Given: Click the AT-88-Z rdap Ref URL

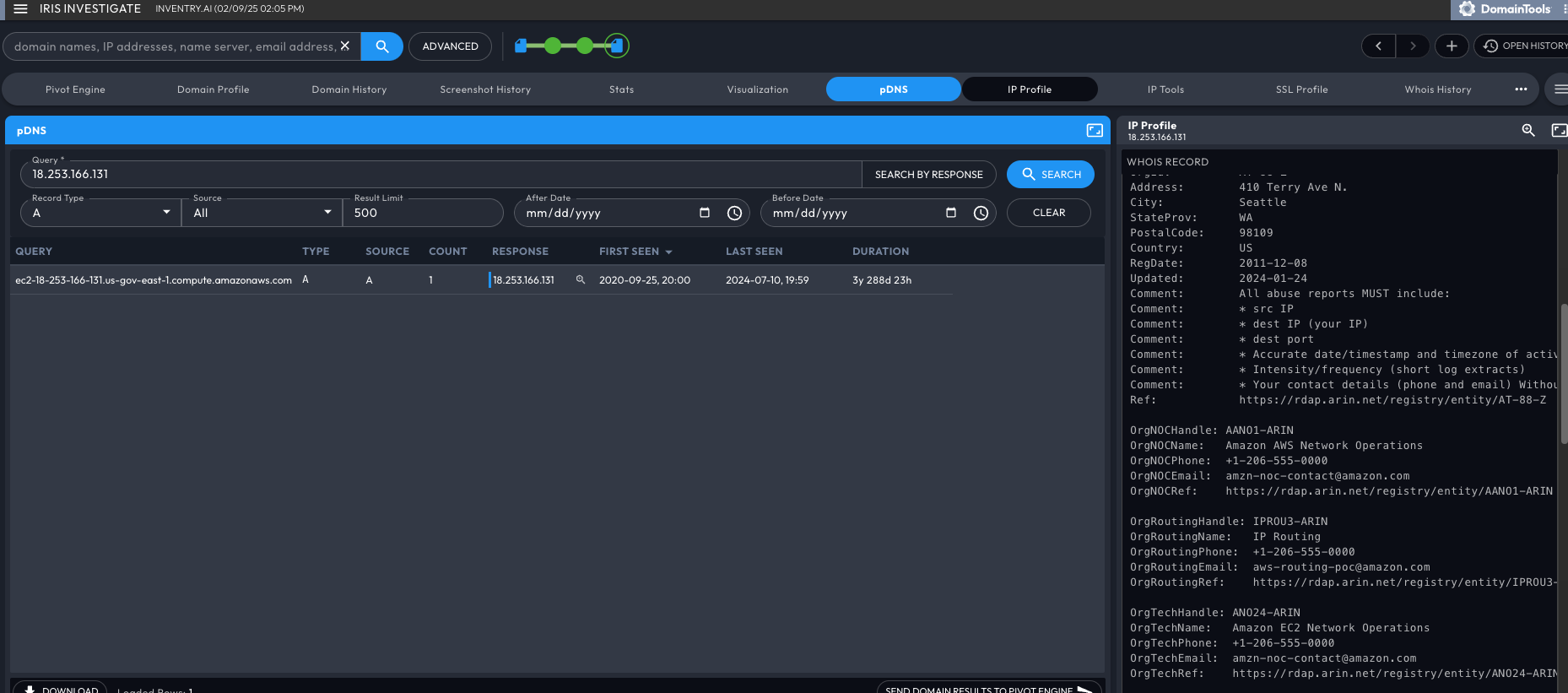Looking at the screenshot, I should [x=1392, y=400].
